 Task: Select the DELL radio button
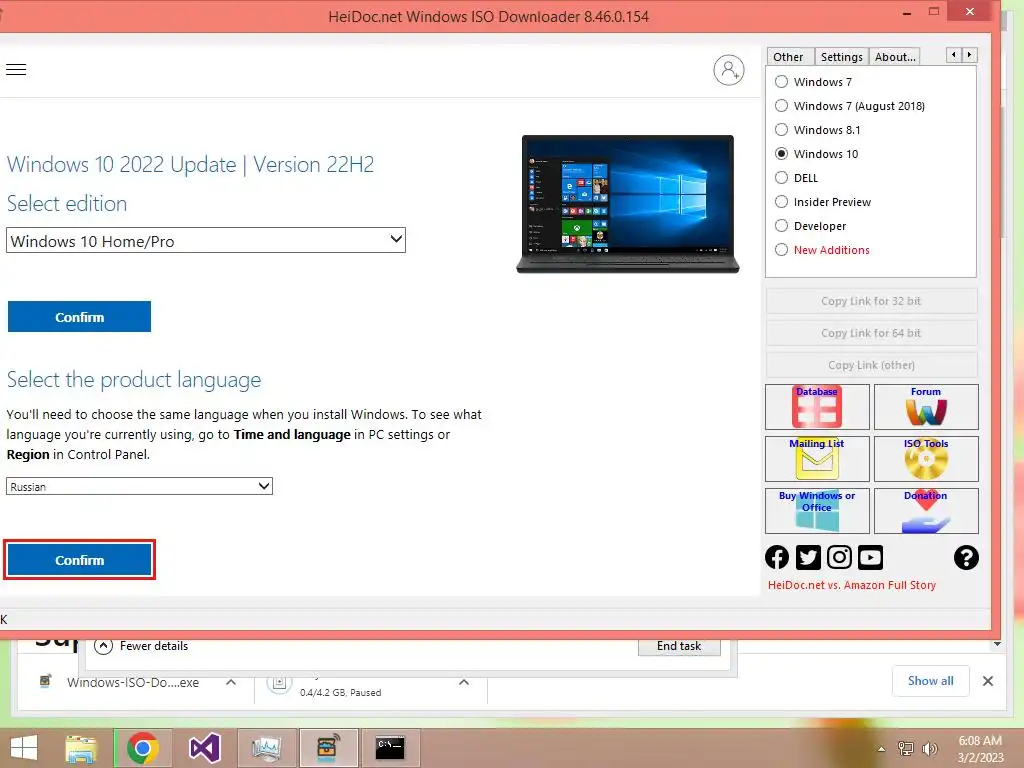(x=781, y=178)
